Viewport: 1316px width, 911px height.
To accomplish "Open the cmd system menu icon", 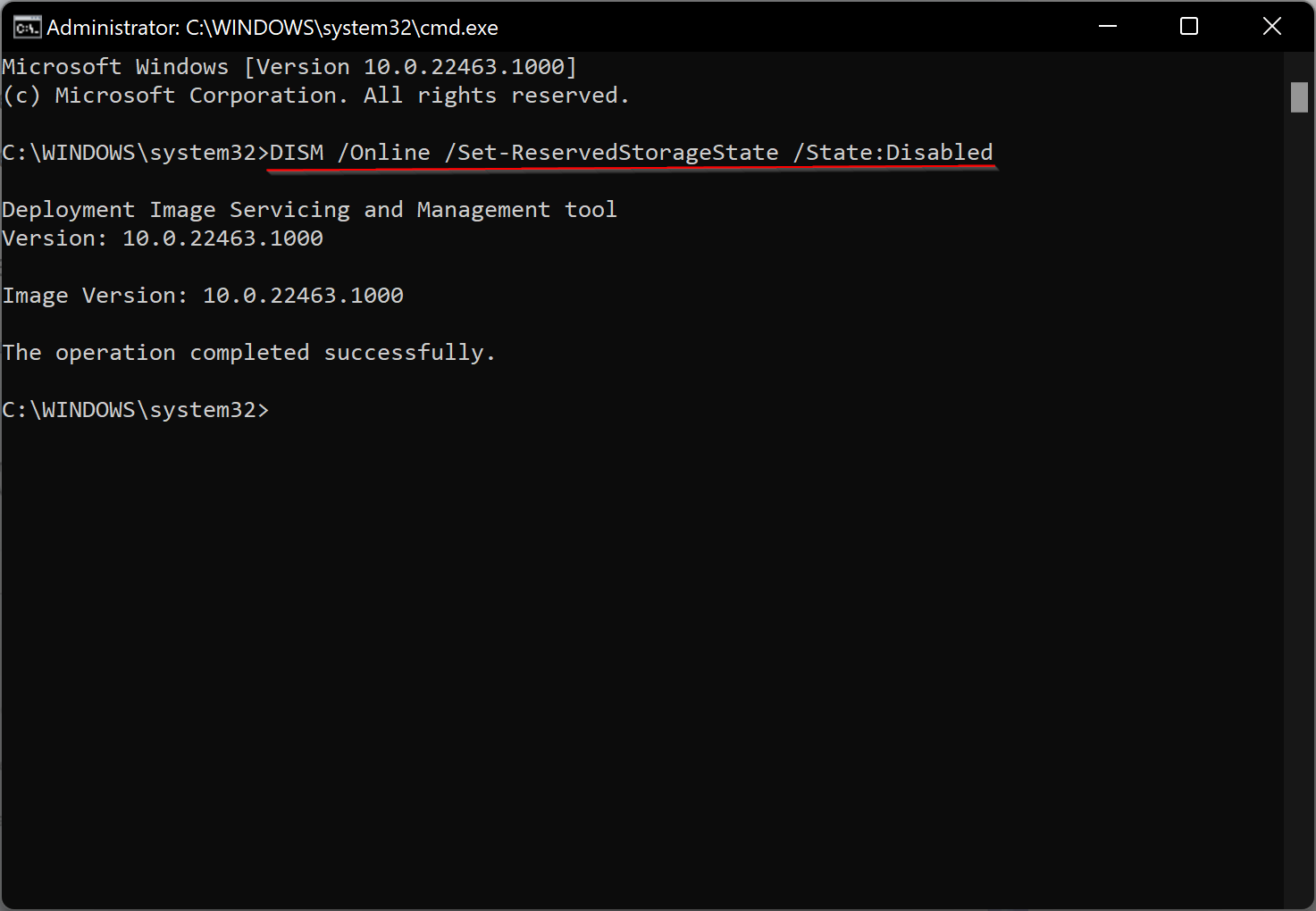I will (x=27, y=28).
